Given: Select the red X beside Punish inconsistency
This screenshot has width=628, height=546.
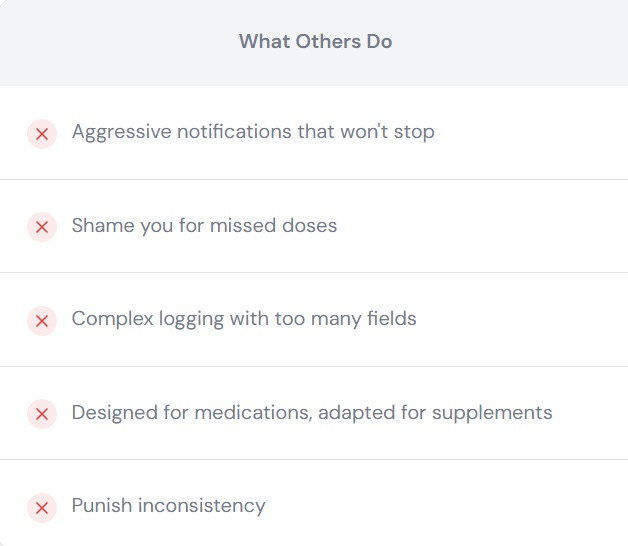Looking at the screenshot, I should tap(42, 508).
